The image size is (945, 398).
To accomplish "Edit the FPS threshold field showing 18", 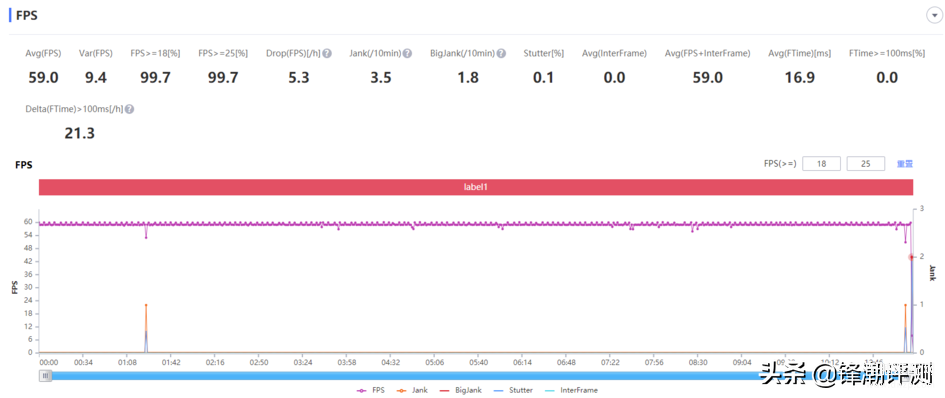I will point(821,163).
